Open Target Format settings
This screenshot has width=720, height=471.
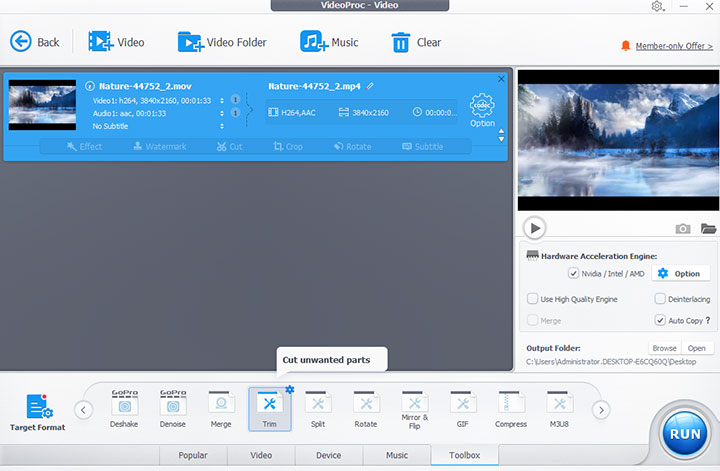pos(38,412)
